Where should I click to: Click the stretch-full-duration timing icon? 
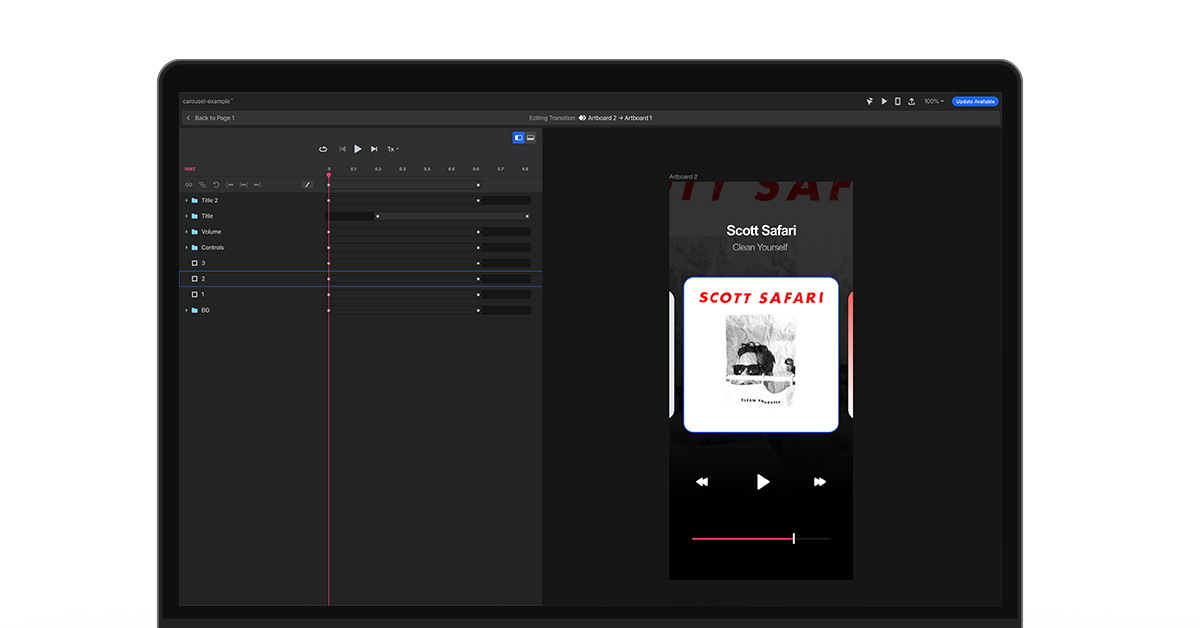point(243,184)
